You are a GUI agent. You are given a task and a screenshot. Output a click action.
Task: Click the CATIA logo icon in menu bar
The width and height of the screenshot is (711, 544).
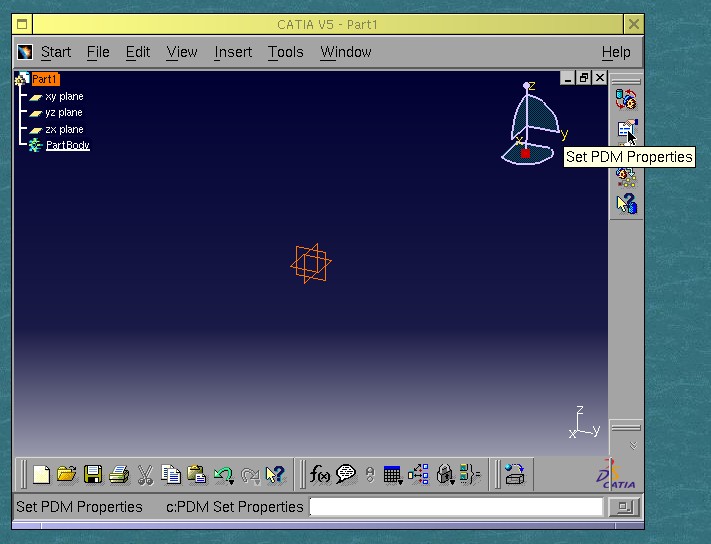[x=25, y=52]
